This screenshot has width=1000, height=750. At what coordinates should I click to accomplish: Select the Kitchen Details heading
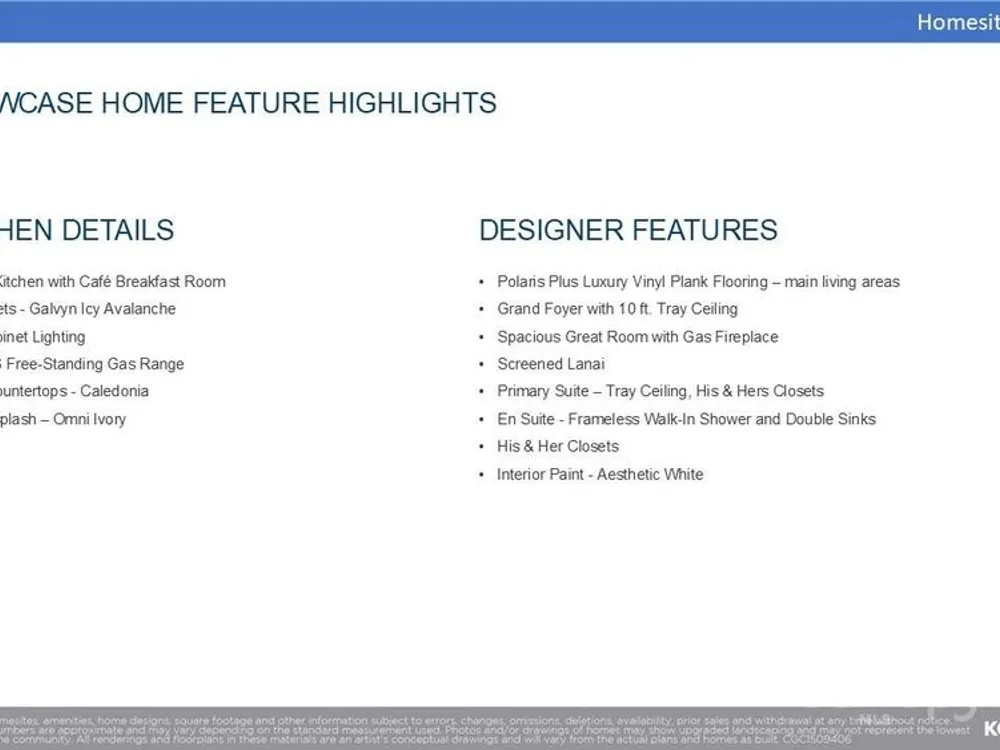pyautogui.click(x=87, y=230)
